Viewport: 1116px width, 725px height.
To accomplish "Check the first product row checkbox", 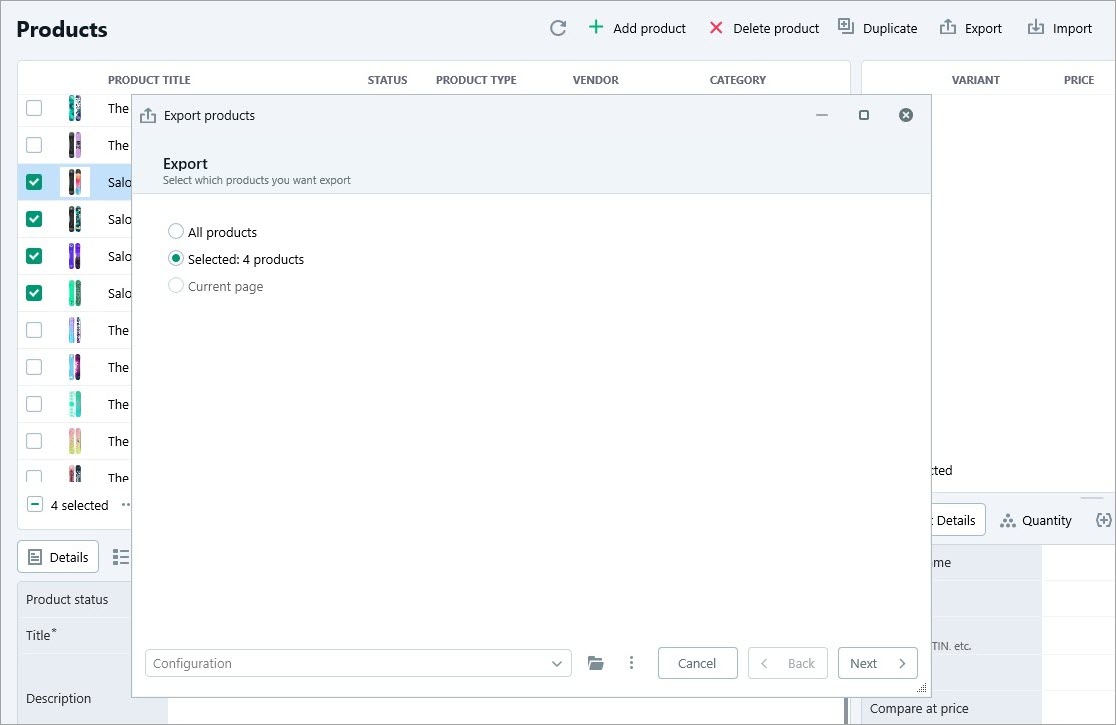I will click(x=34, y=108).
